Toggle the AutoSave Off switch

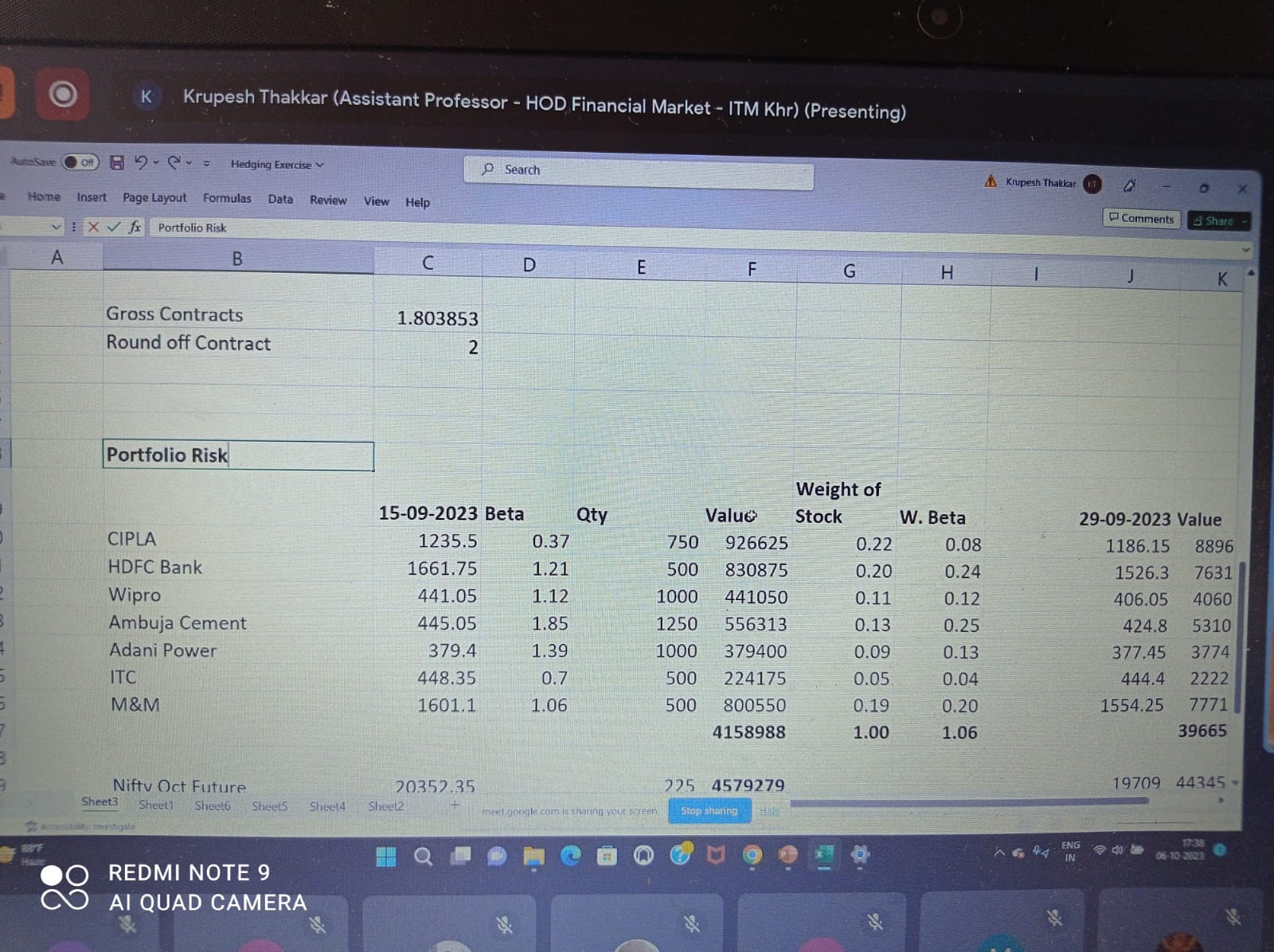pos(80,162)
